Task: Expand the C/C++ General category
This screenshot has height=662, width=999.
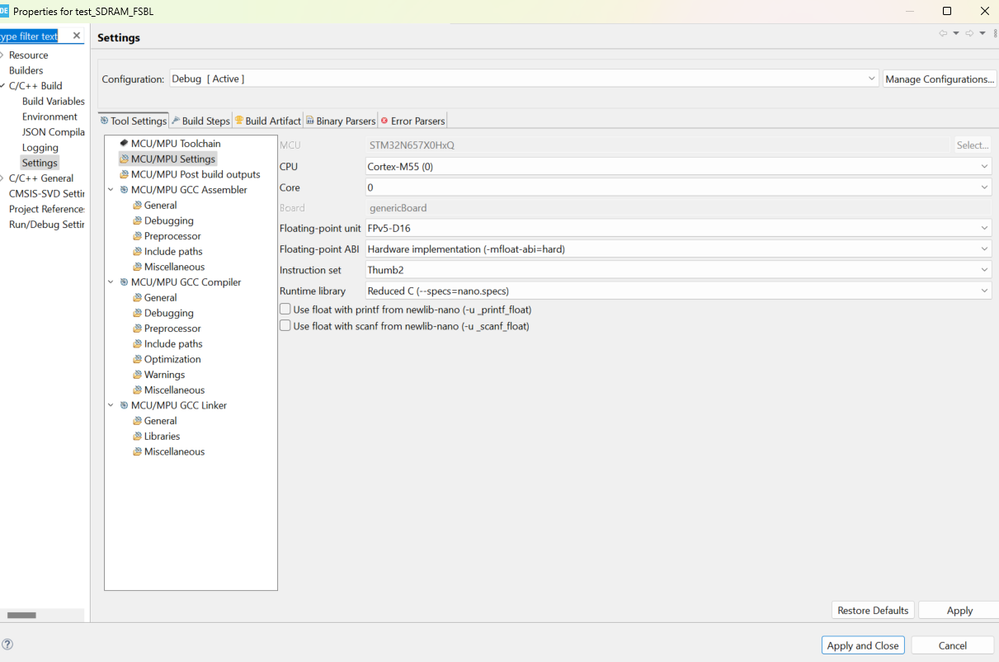Action: pos(3,178)
